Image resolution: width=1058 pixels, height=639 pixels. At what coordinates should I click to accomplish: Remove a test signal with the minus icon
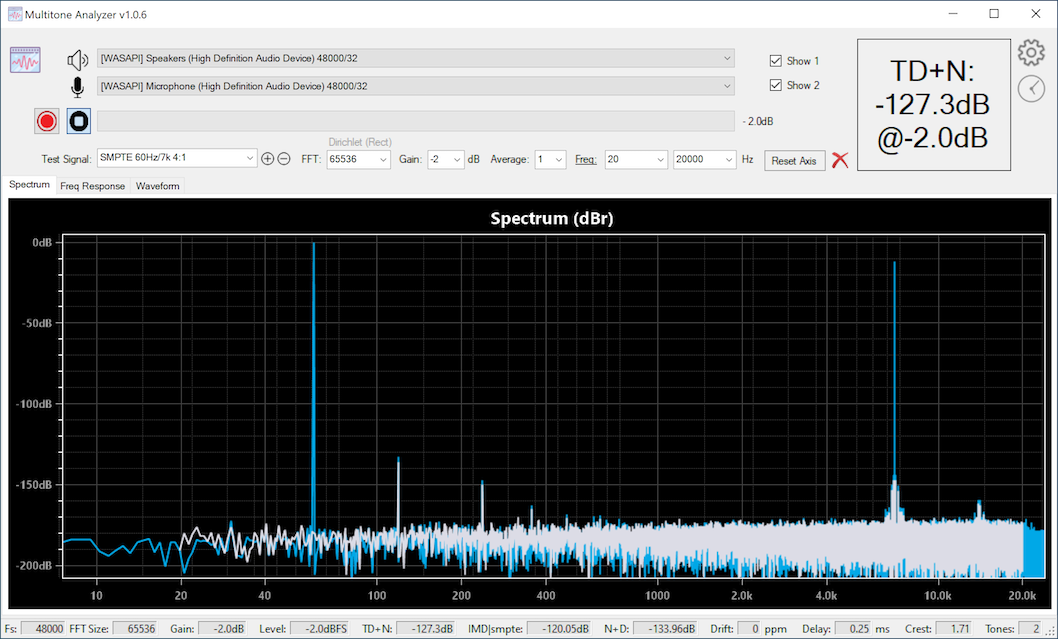[x=284, y=159]
